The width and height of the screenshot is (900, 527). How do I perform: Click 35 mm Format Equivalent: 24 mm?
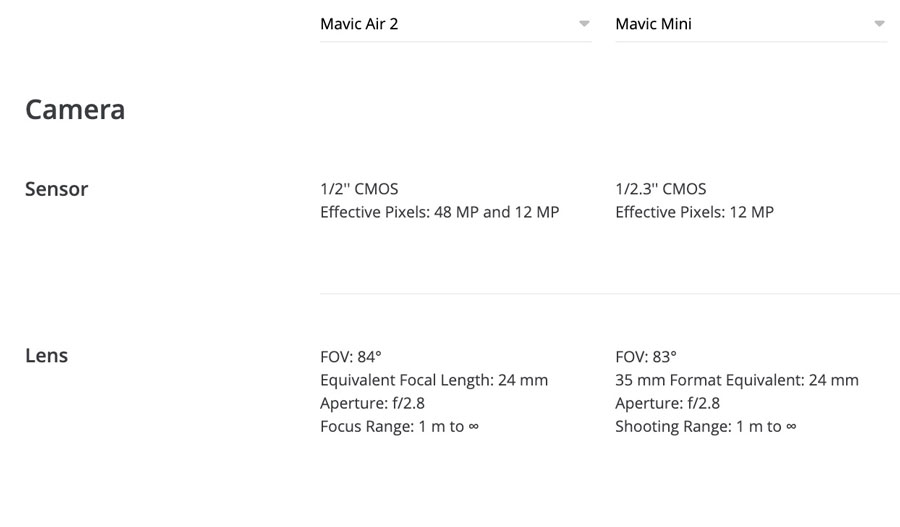tap(737, 380)
